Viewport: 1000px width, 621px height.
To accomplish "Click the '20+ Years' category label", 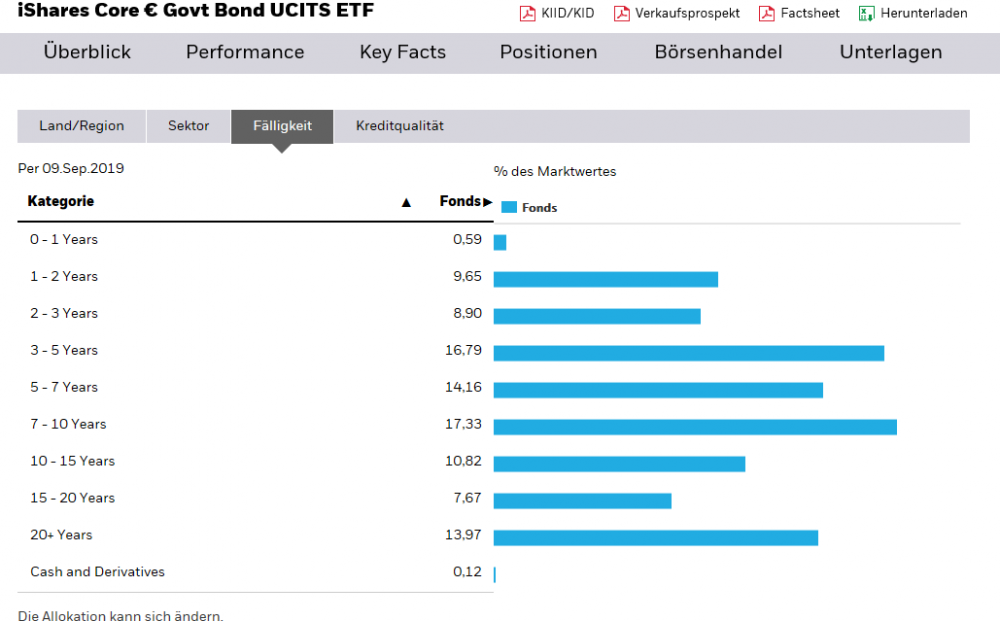I will (61, 536).
